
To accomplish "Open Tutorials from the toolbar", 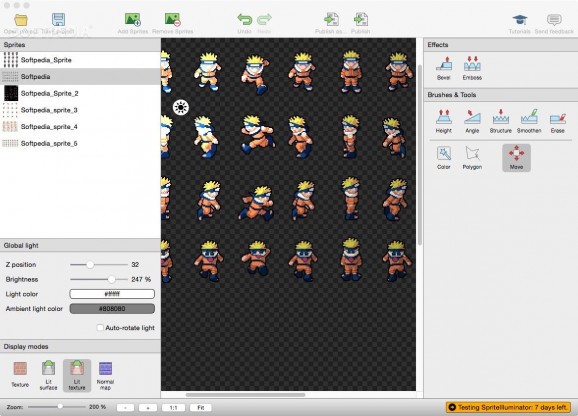I will (520, 20).
